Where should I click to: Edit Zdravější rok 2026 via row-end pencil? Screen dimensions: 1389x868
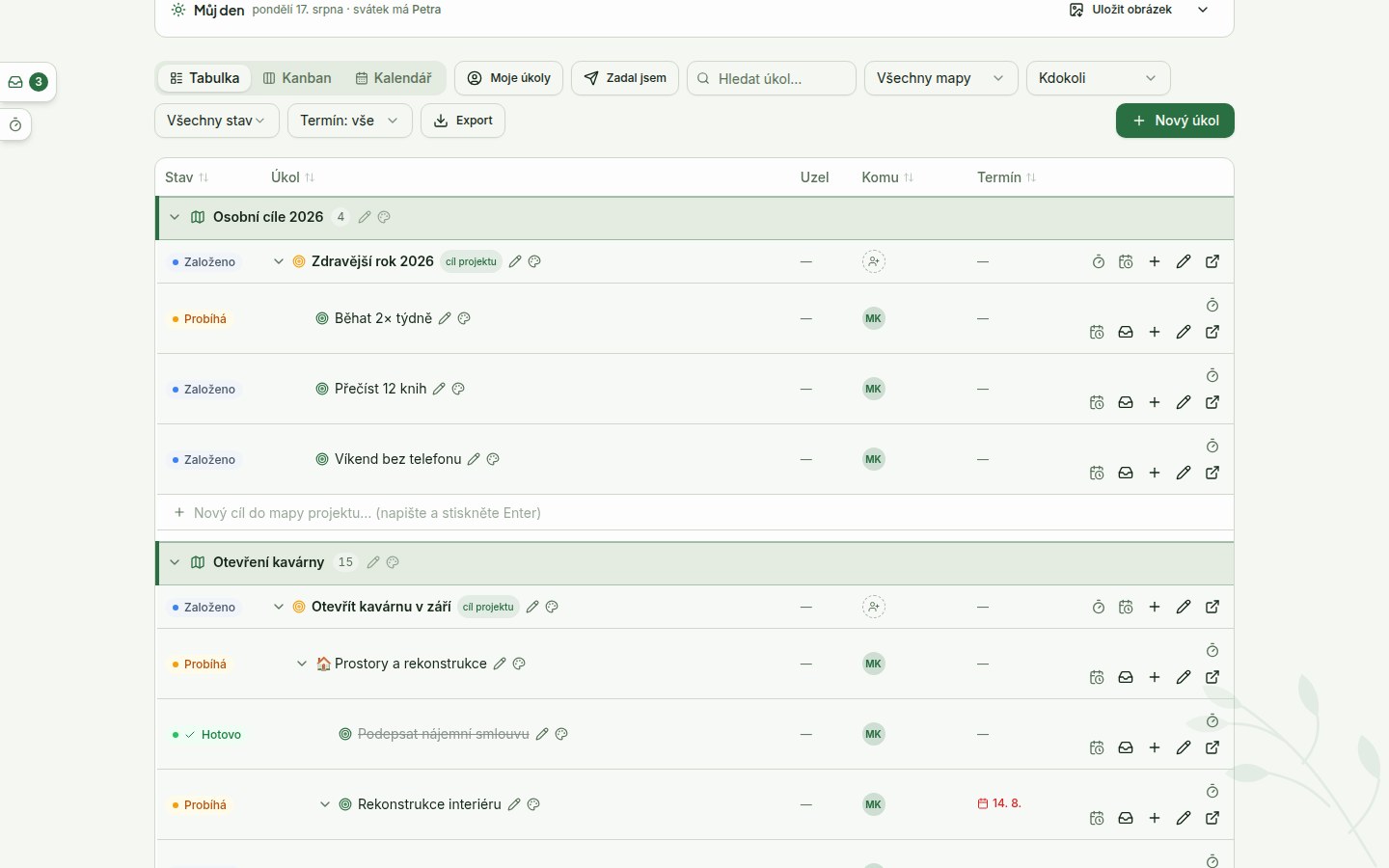(1184, 261)
